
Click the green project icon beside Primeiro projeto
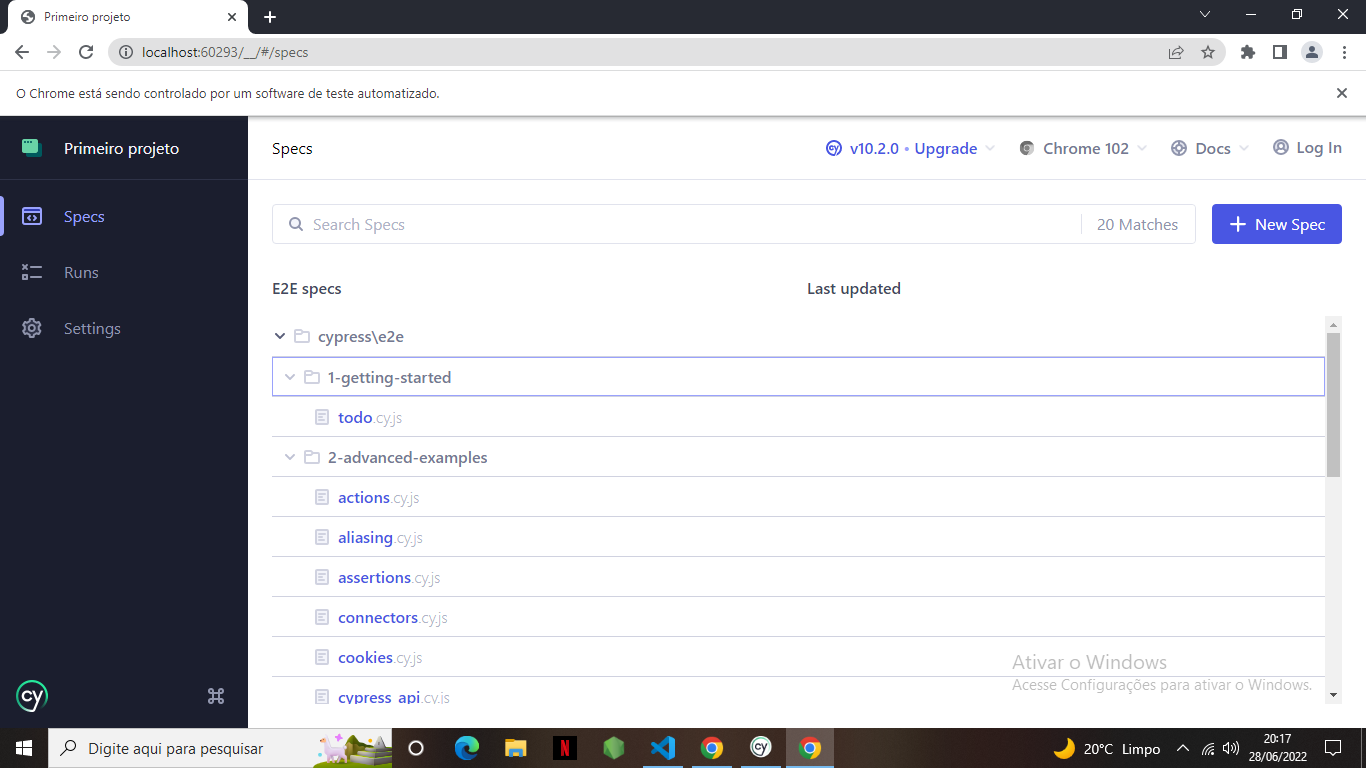[32, 148]
